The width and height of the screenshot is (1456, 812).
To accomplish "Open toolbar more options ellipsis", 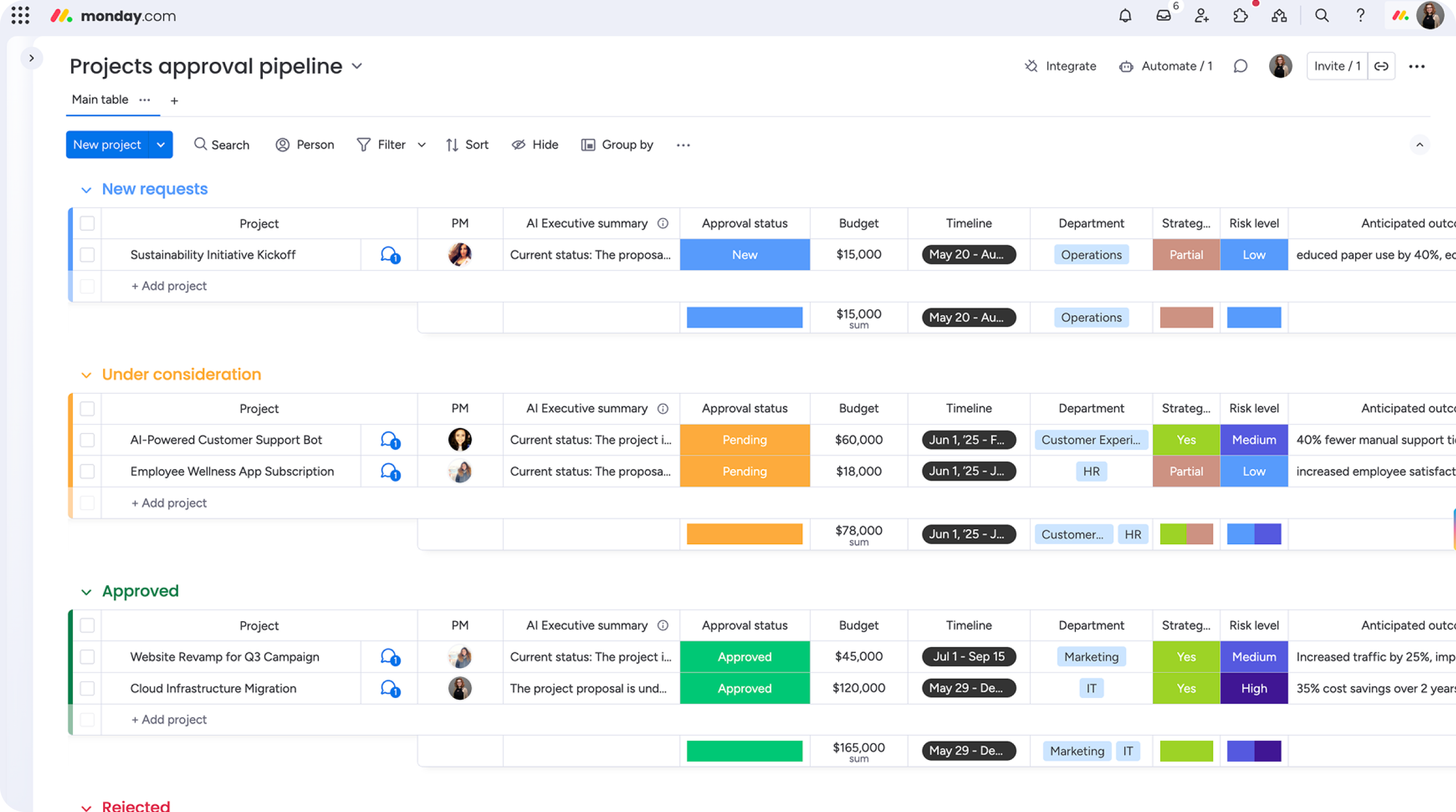I will coord(683,145).
